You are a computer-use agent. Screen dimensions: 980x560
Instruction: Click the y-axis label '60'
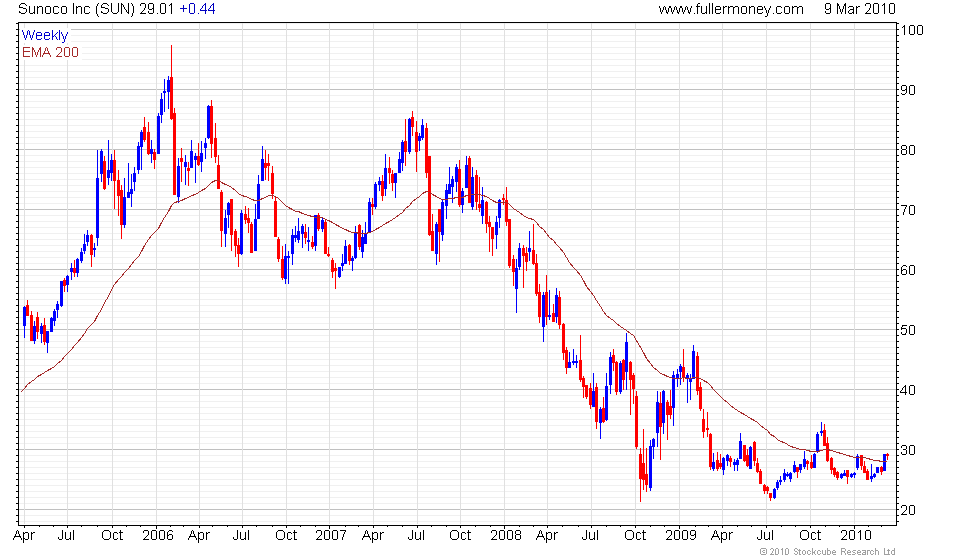pyautogui.click(x=908, y=270)
